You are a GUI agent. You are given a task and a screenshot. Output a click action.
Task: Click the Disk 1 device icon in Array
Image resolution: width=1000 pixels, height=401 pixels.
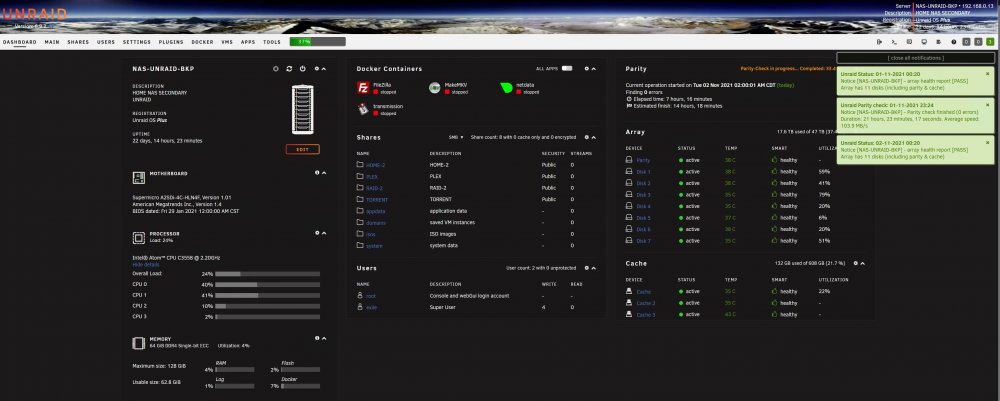(629, 171)
